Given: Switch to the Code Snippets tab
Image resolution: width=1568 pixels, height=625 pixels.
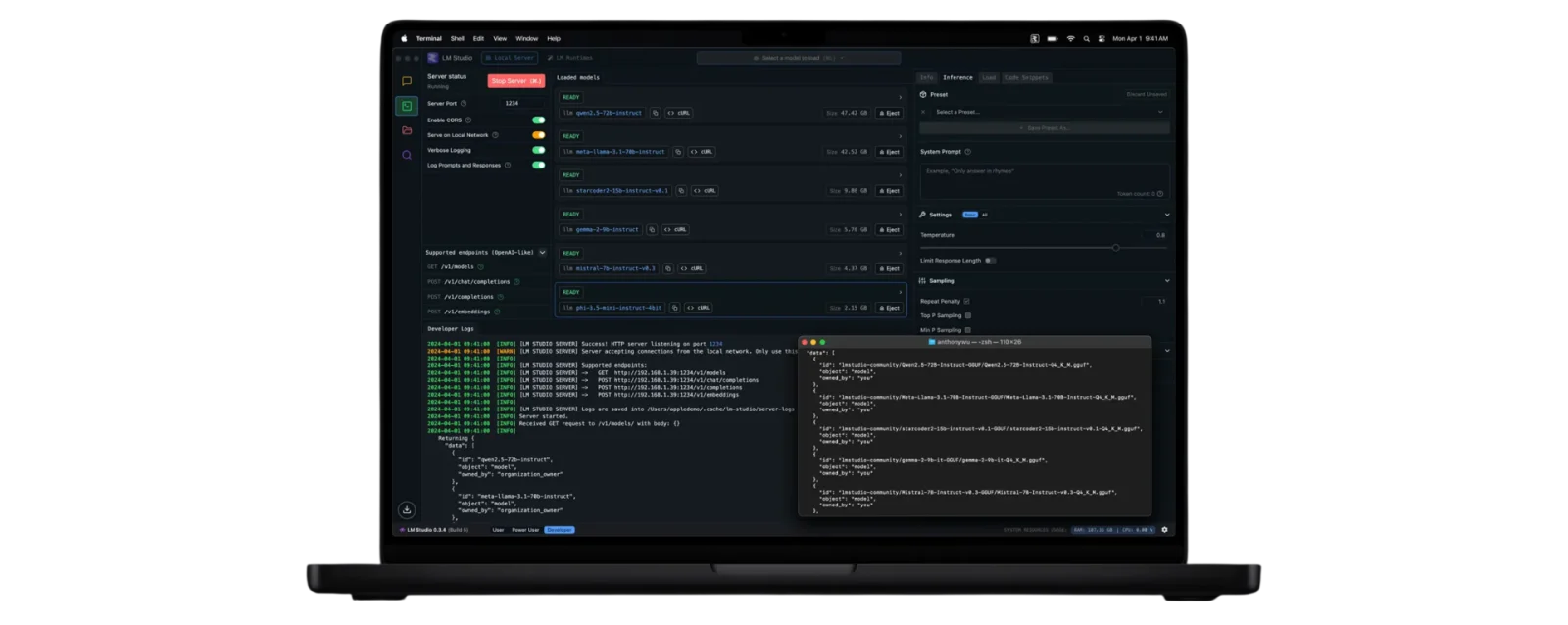Looking at the screenshot, I should pyautogui.click(x=1026, y=77).
